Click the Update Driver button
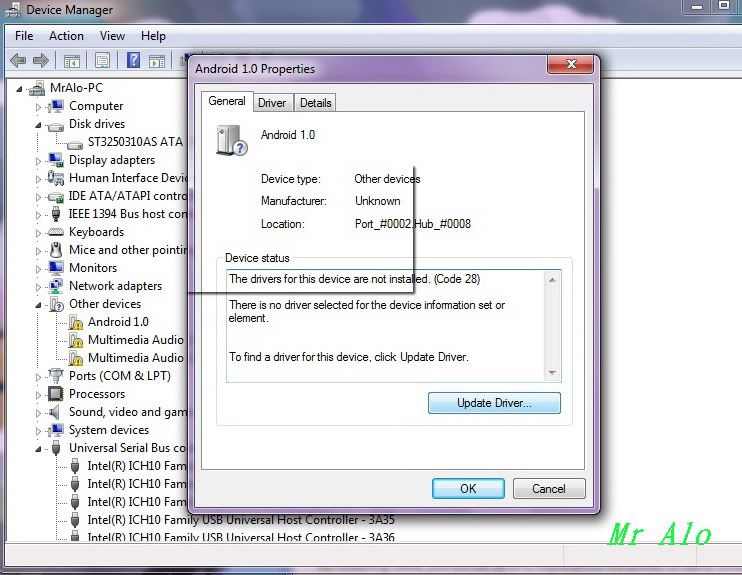 coord(494,403)
